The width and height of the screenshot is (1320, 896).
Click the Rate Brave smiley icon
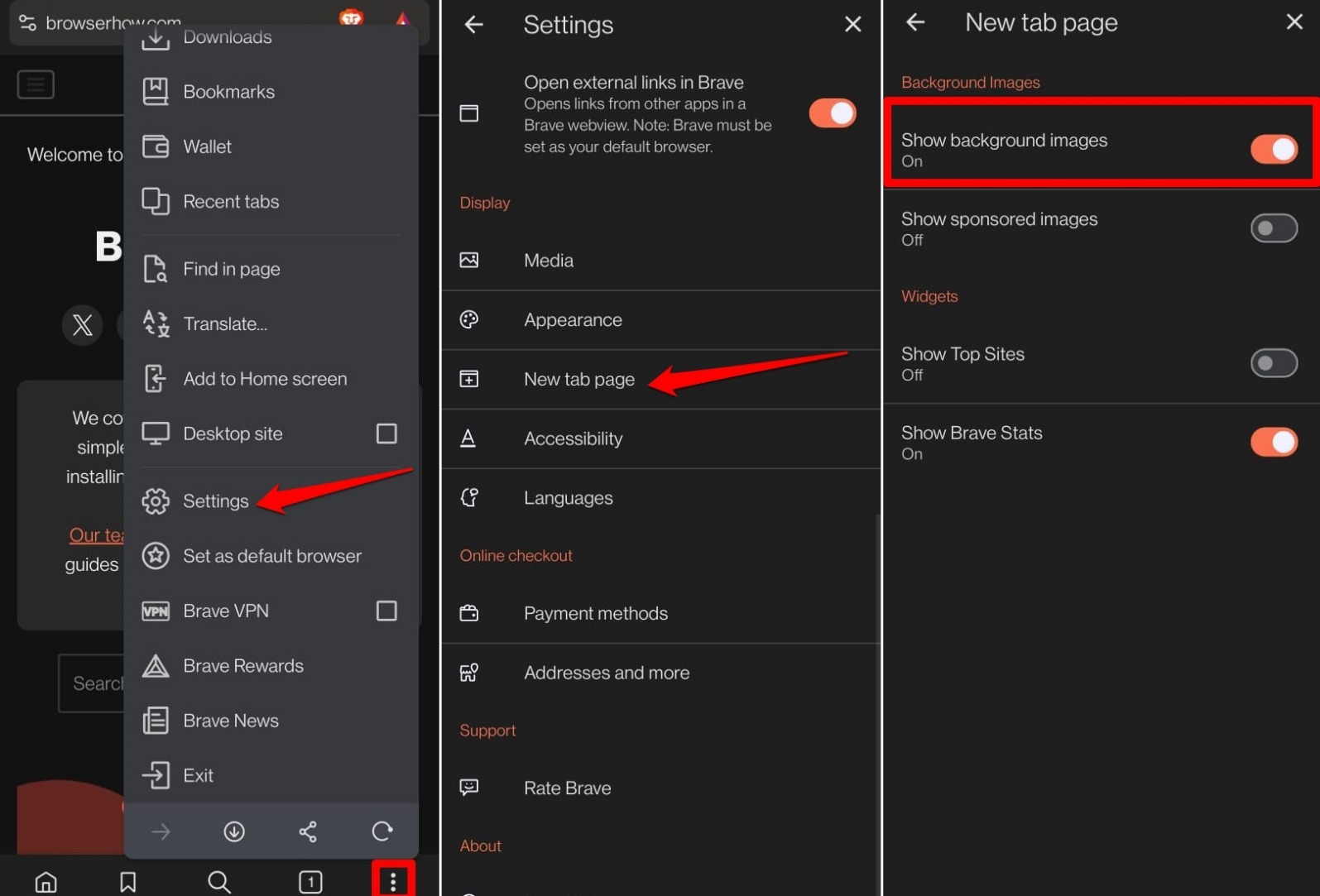click(x=469, y=788)
